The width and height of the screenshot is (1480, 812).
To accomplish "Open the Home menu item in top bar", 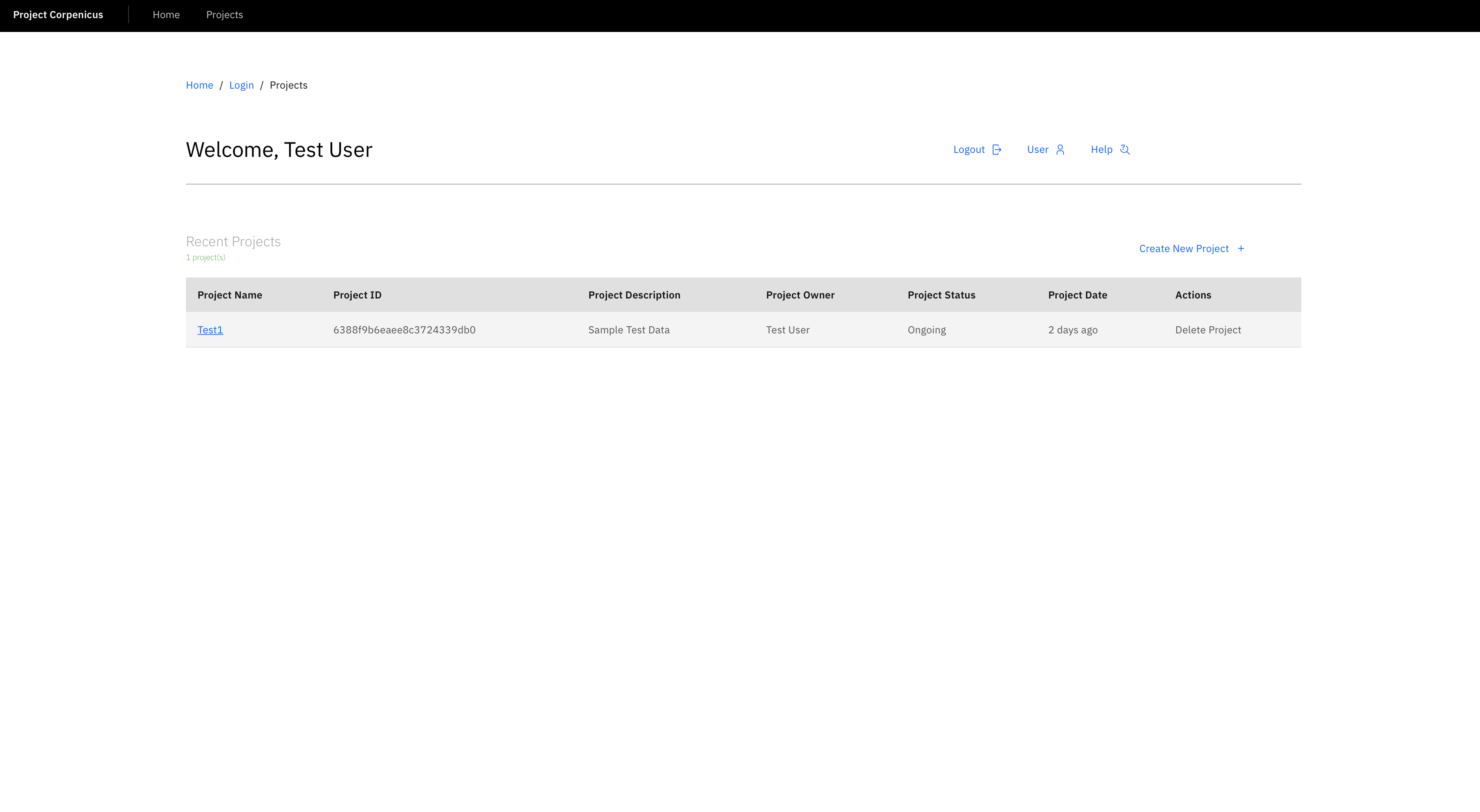I will [166, 15].
